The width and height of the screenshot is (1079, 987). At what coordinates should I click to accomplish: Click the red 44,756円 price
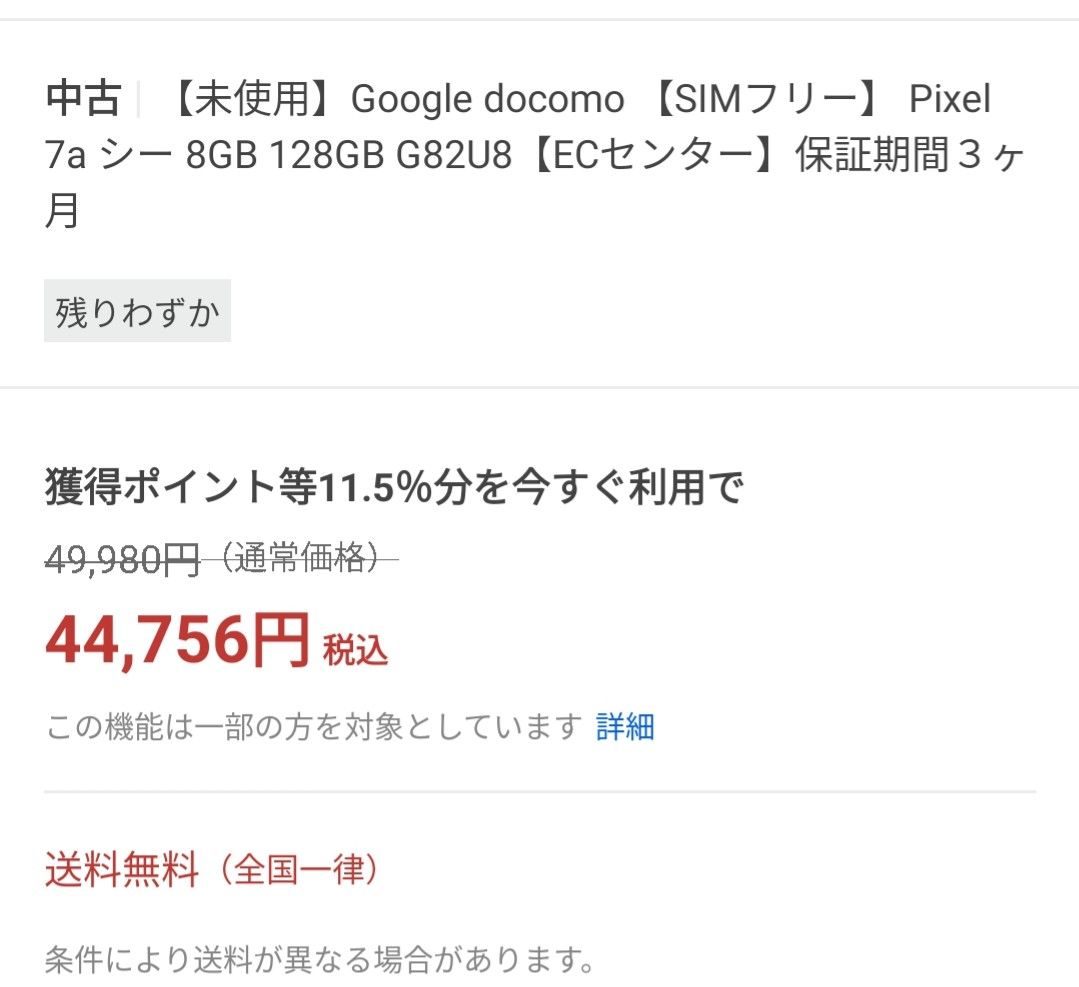pos(178,640)
